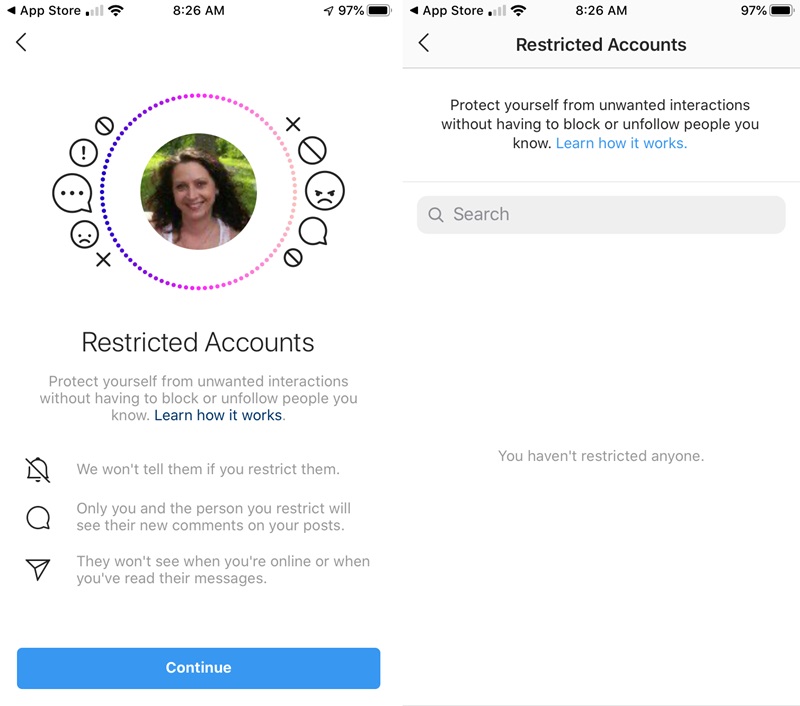Focus the Search input field
This screenshot has width=800, height=706.
601,215
